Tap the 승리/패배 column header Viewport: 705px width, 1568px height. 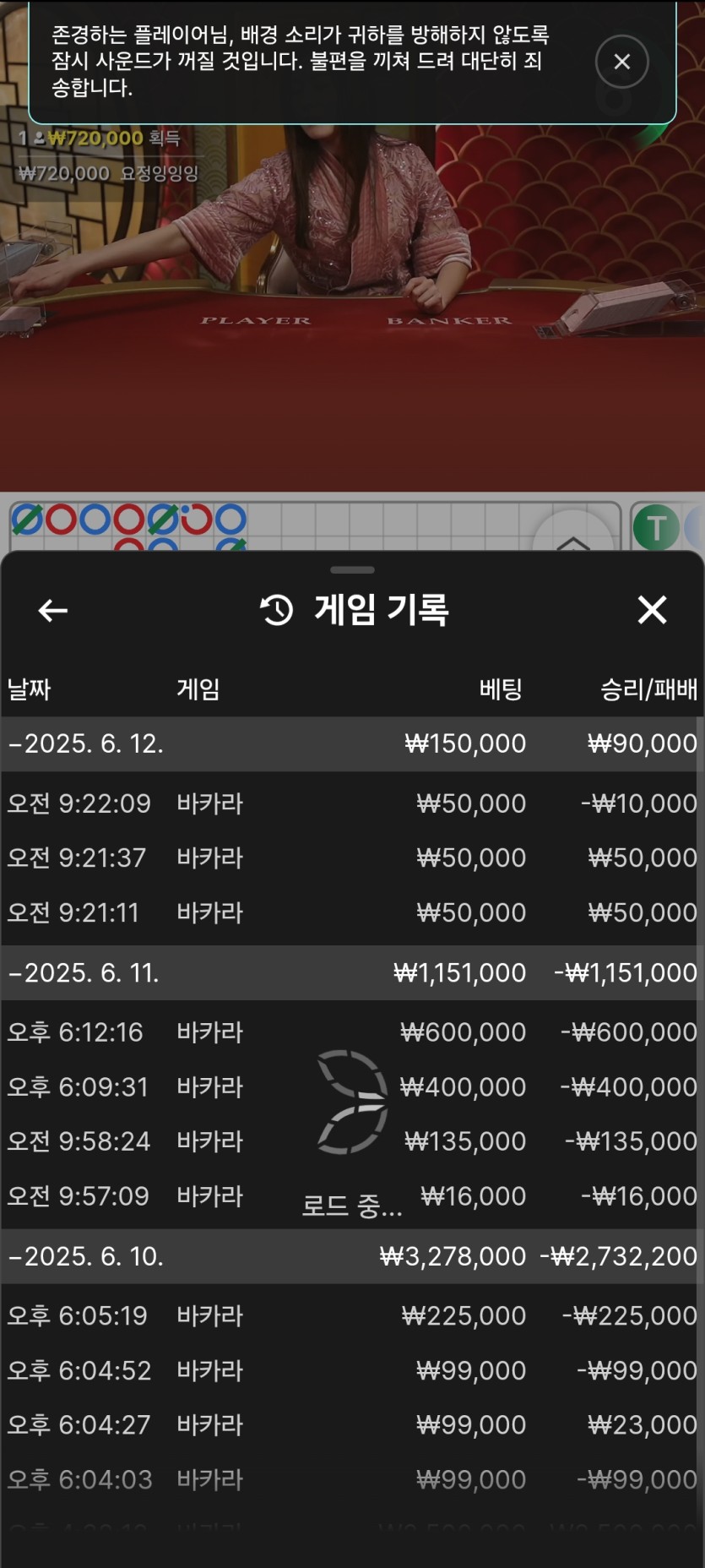point(648,689)
